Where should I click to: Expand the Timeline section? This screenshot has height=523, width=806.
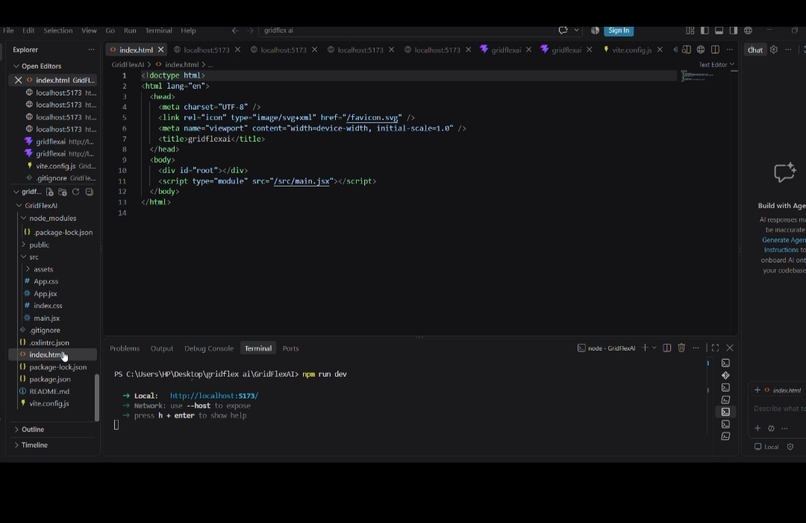(16, 445)
